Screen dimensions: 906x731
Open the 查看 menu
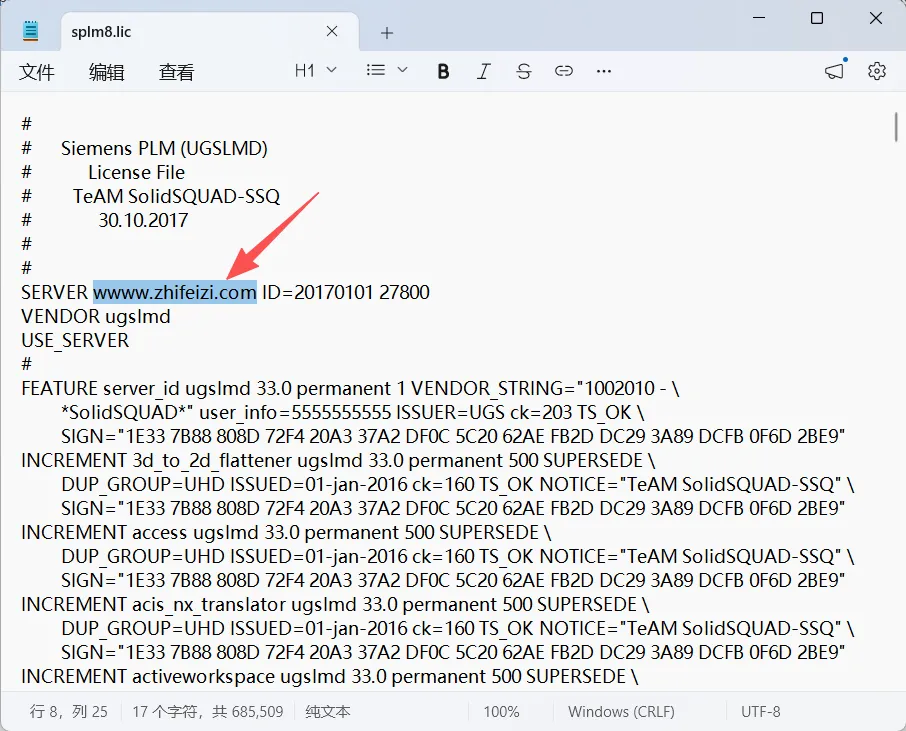176,72
